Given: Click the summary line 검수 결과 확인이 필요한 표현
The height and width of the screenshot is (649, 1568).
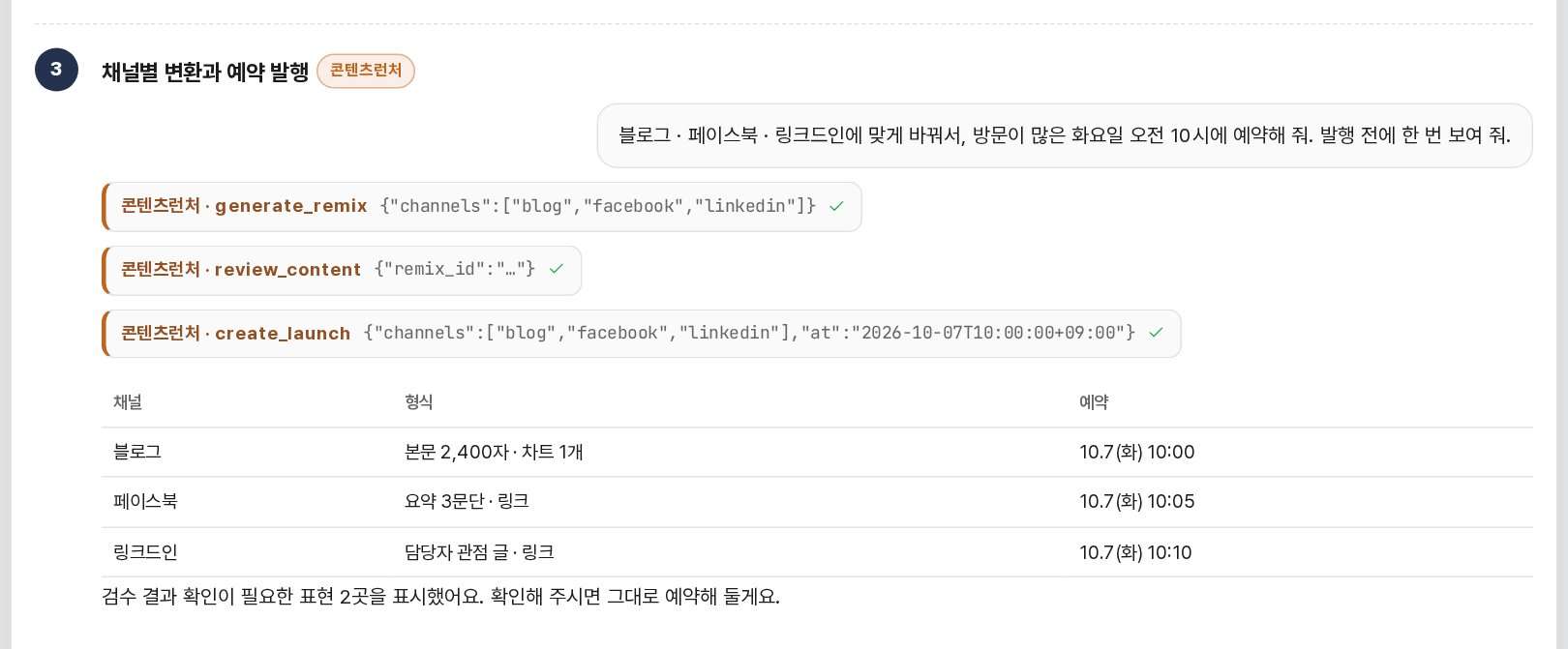Looking at the screenshot, I should [440, 596].
